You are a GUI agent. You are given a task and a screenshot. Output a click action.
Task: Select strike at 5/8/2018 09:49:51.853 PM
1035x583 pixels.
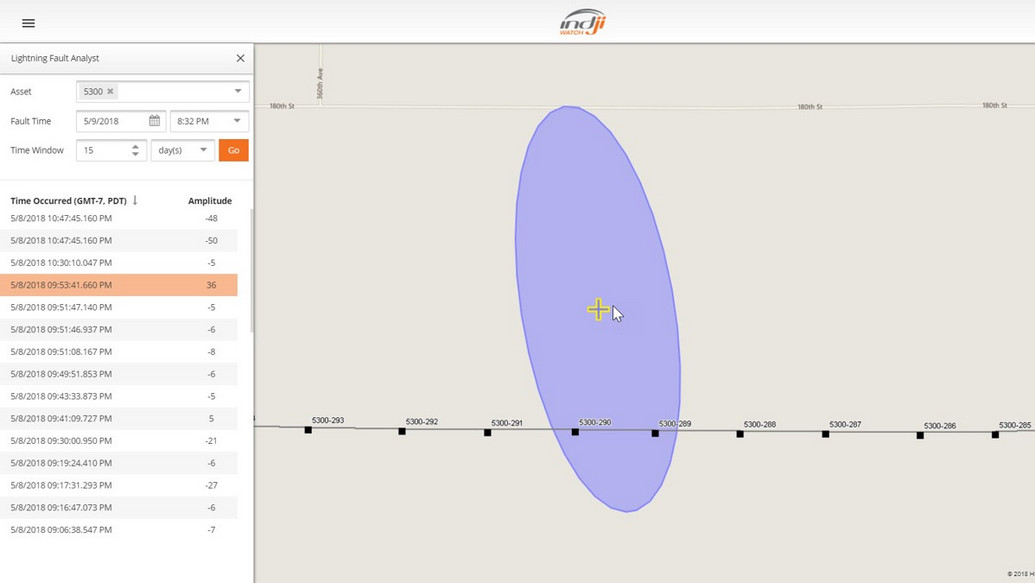(x=119, y=374)
